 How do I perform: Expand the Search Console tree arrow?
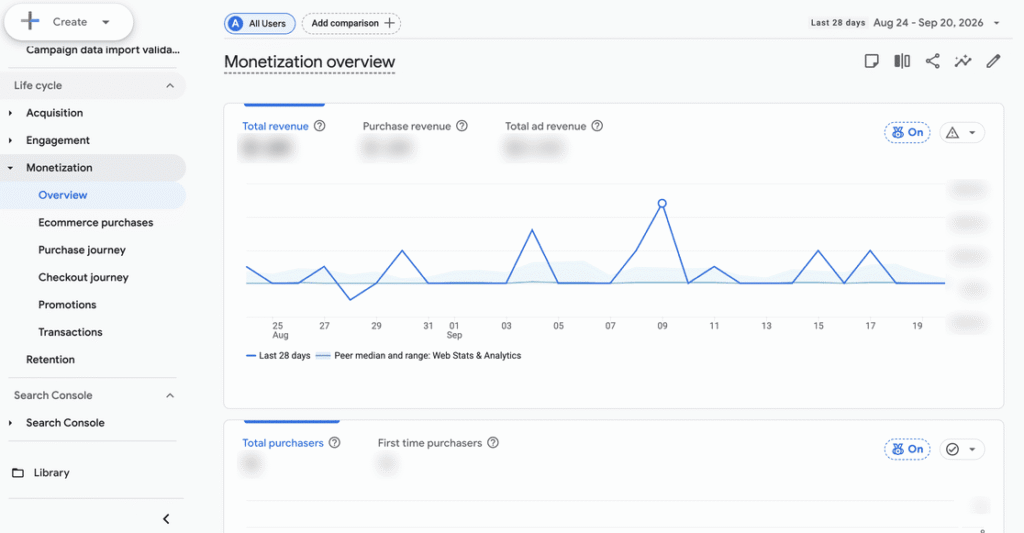[x=10, y=423]
